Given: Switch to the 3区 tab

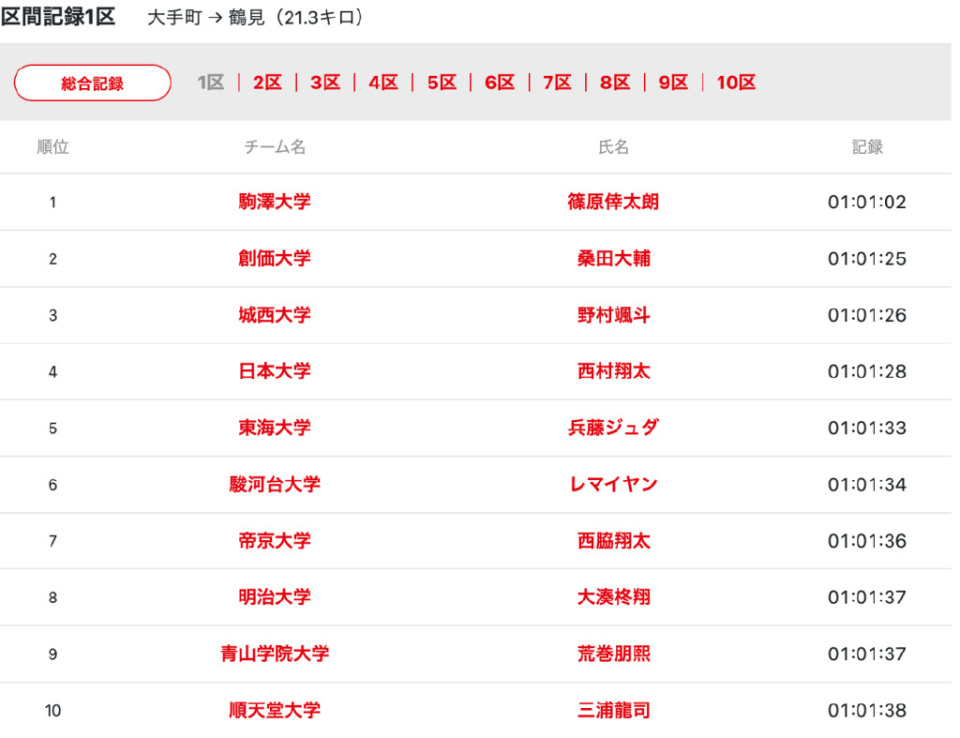Looking at the screenshot, I should (x=325, y=83).
